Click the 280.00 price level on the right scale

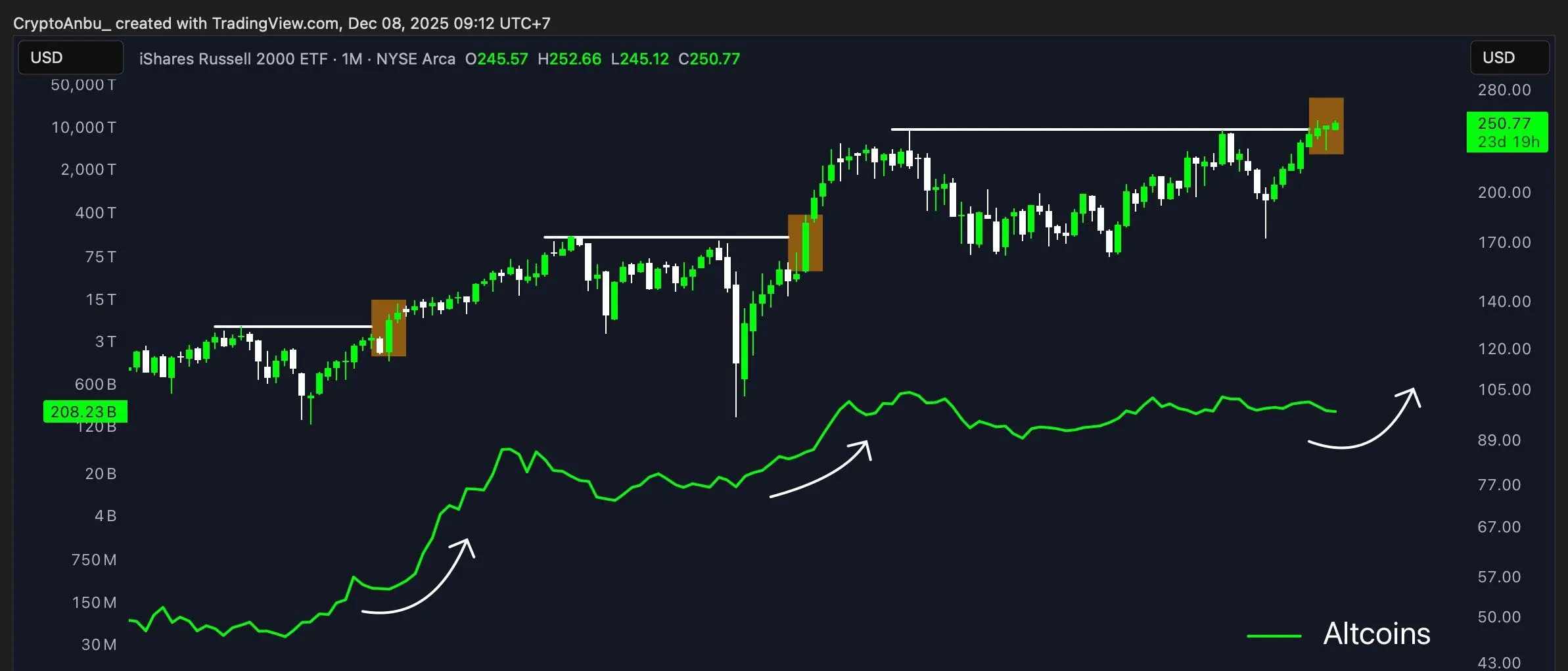click(x=1504, y=90)
